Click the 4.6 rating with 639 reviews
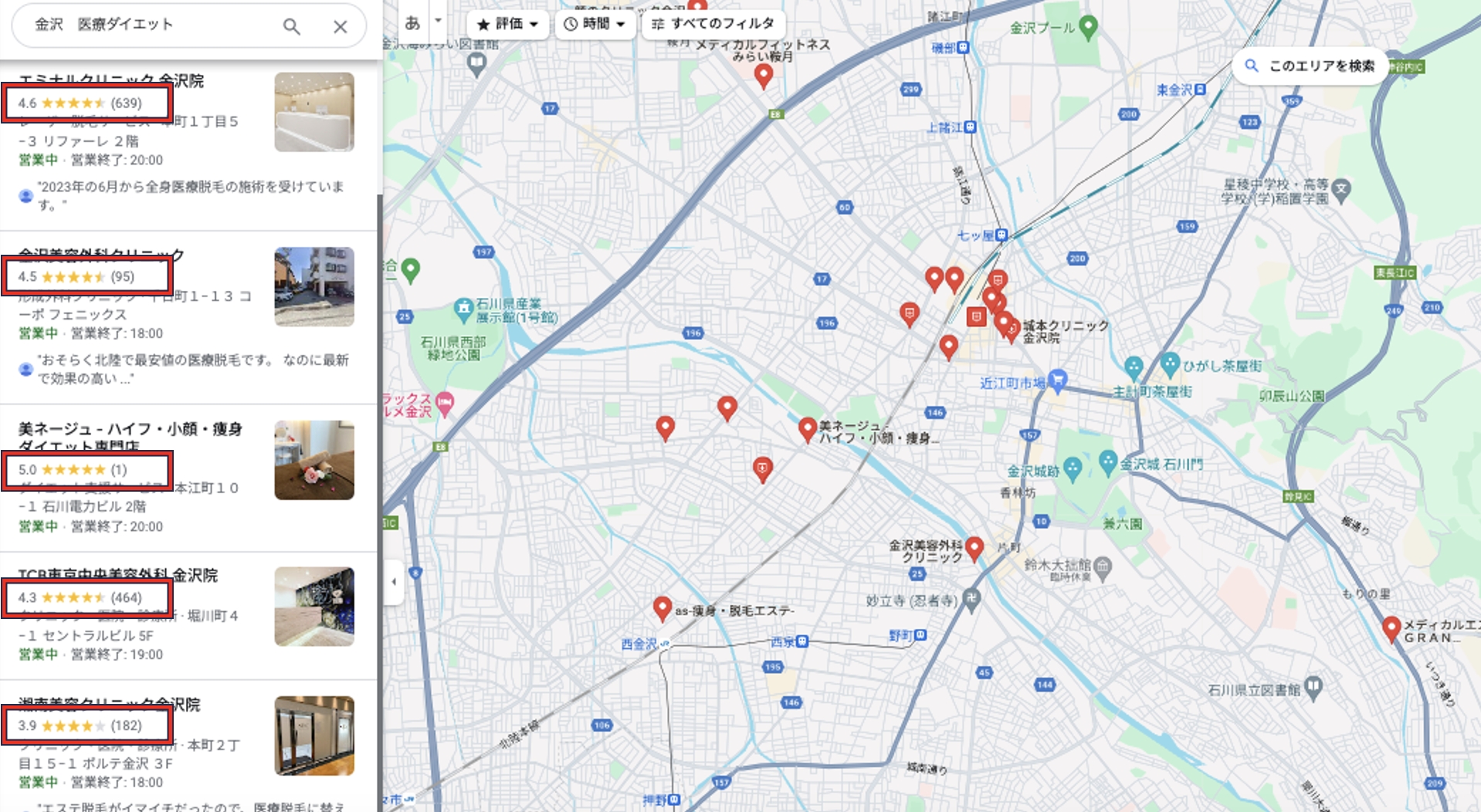 80,103
